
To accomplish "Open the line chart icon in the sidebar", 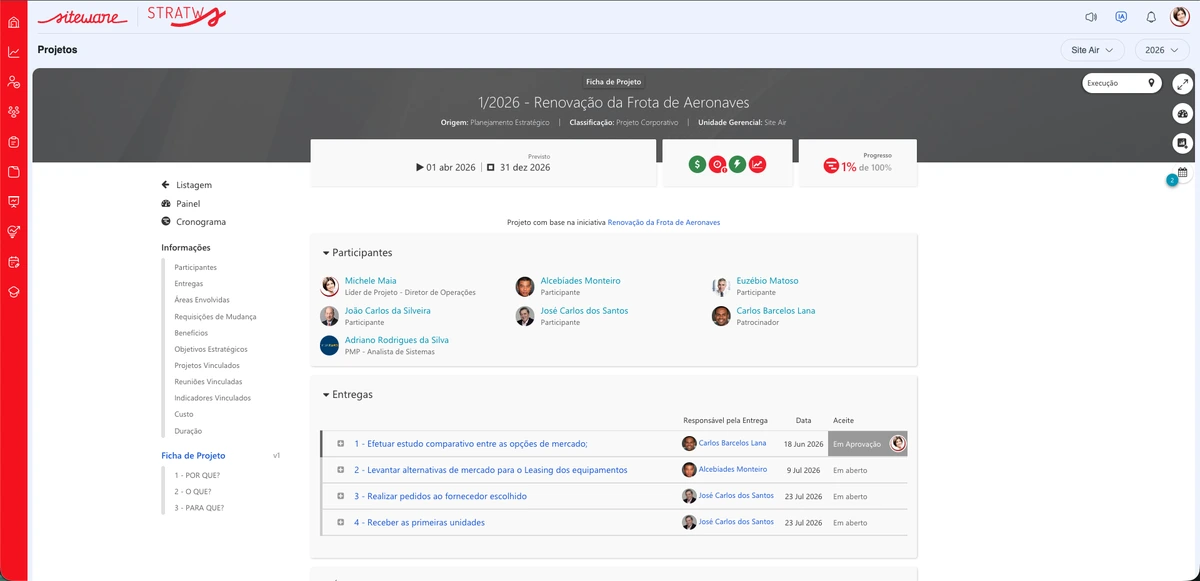I will pyautogui.click(x=14, y=52).
